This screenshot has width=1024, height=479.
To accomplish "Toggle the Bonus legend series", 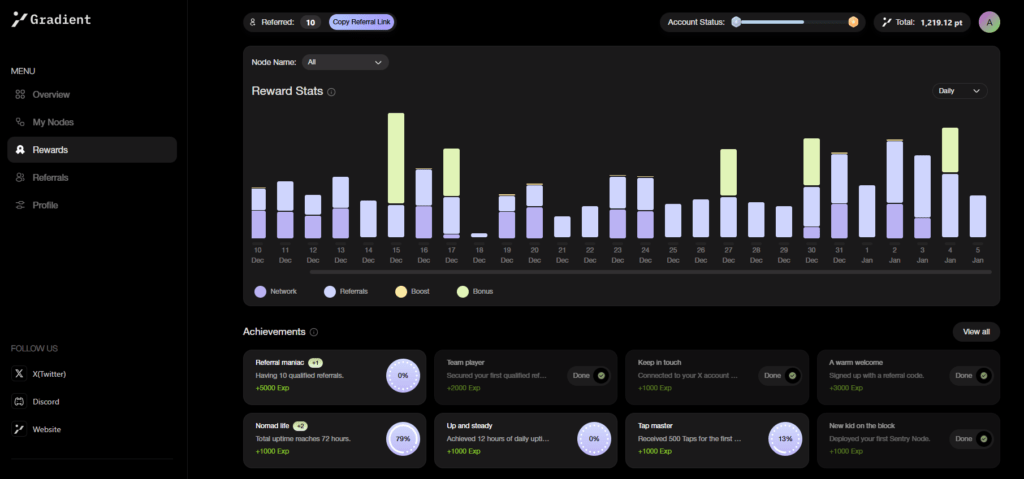I will (463, 292).
